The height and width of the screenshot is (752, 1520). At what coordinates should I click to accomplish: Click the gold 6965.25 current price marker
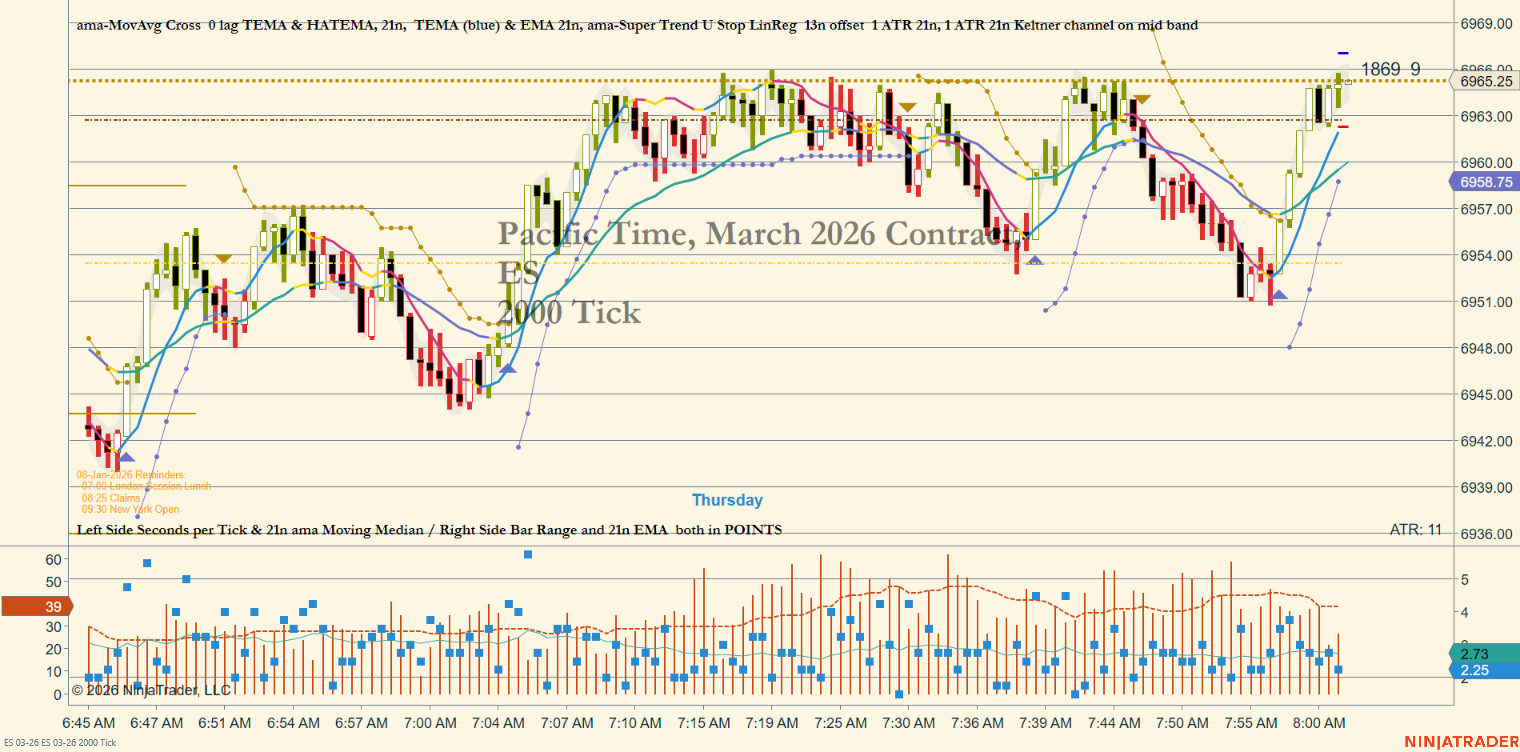1484,81
